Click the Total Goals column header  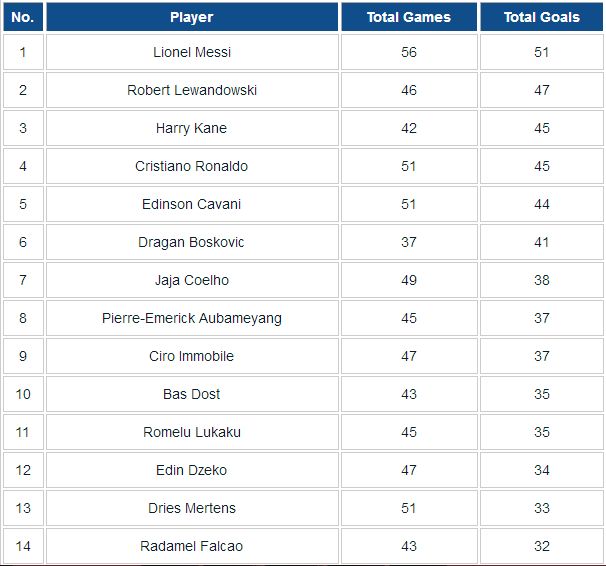click(541, 17)
